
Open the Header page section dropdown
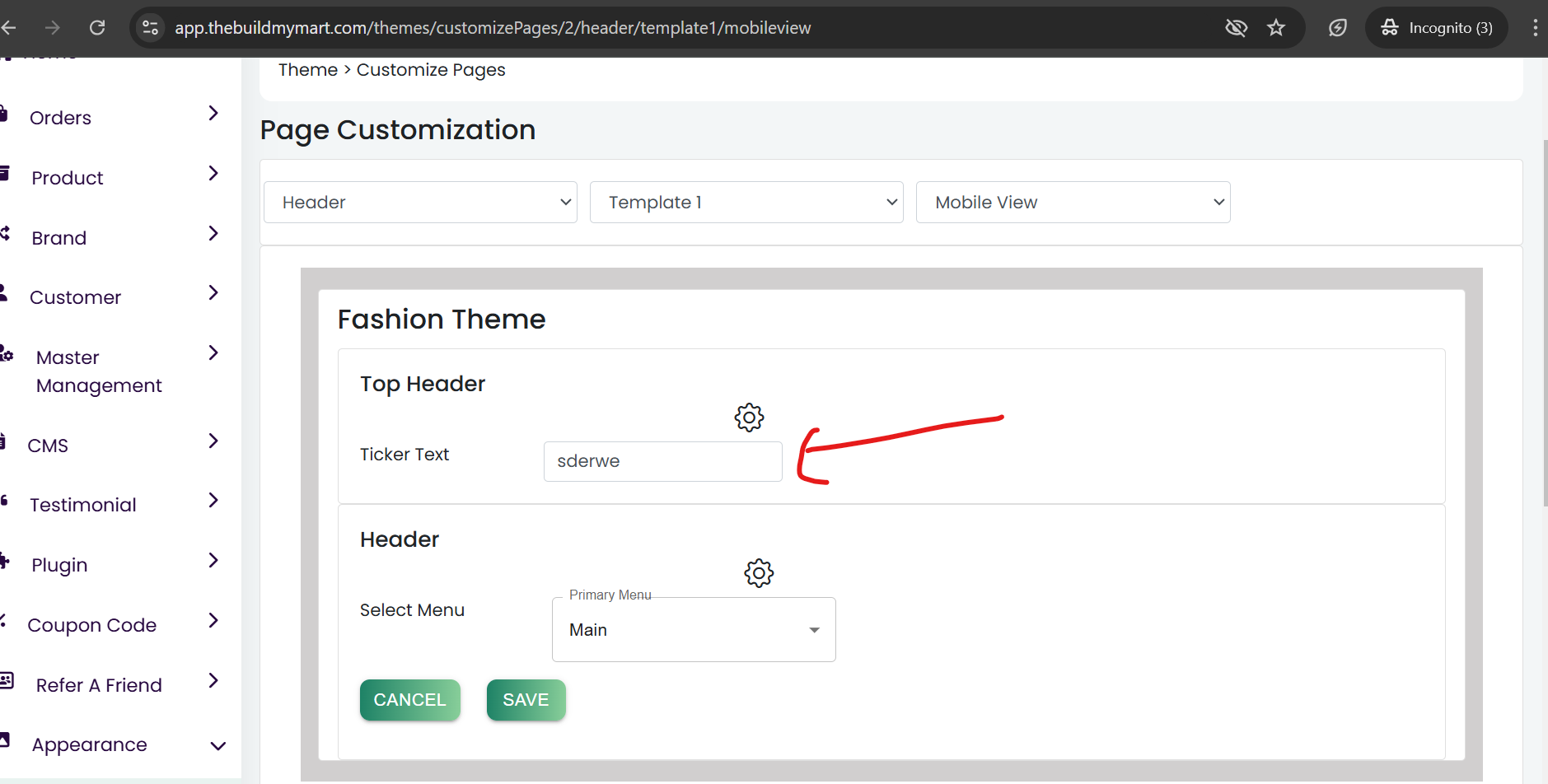point(420,203)
